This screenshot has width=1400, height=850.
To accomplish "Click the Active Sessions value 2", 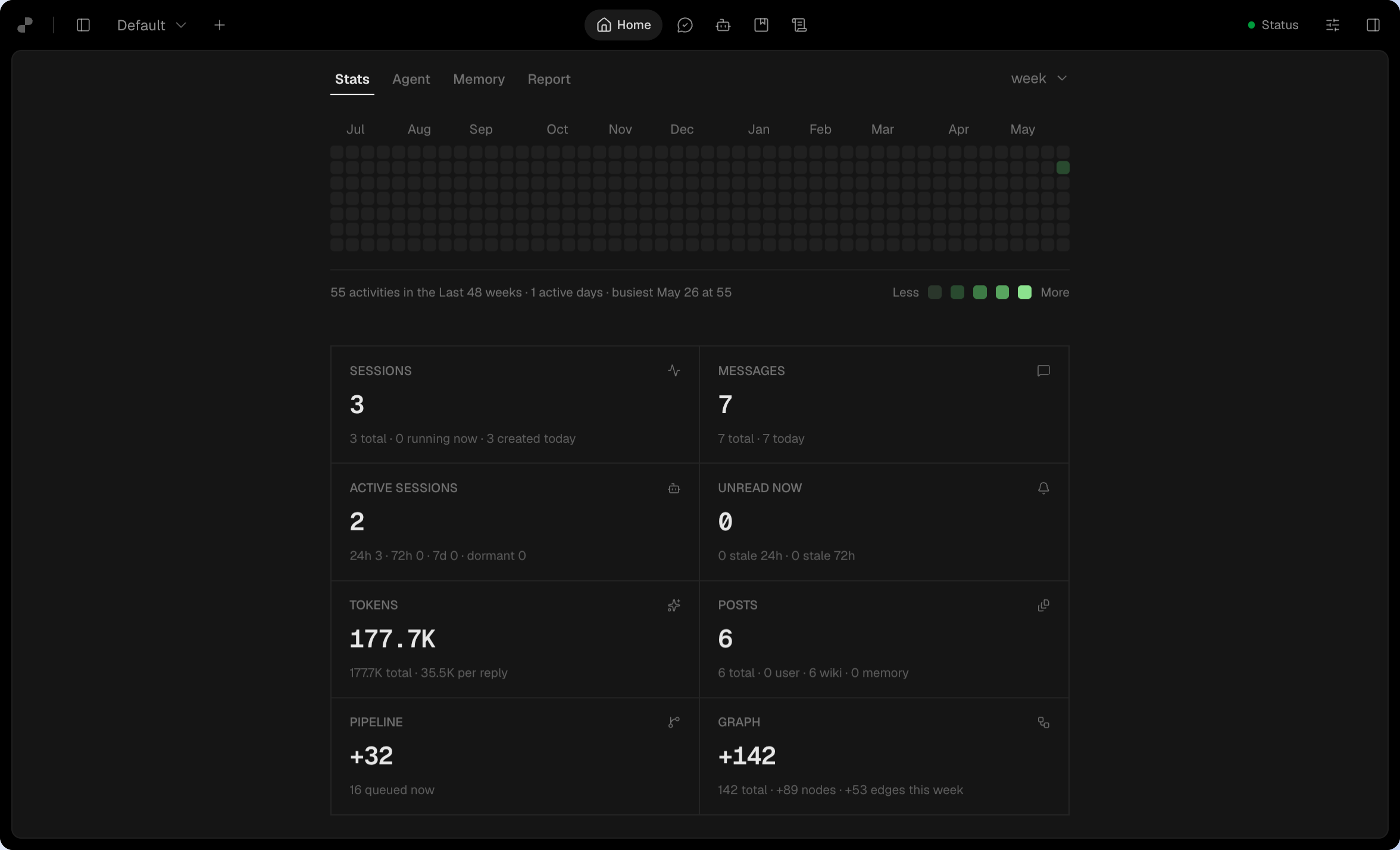I will [357, 522].
